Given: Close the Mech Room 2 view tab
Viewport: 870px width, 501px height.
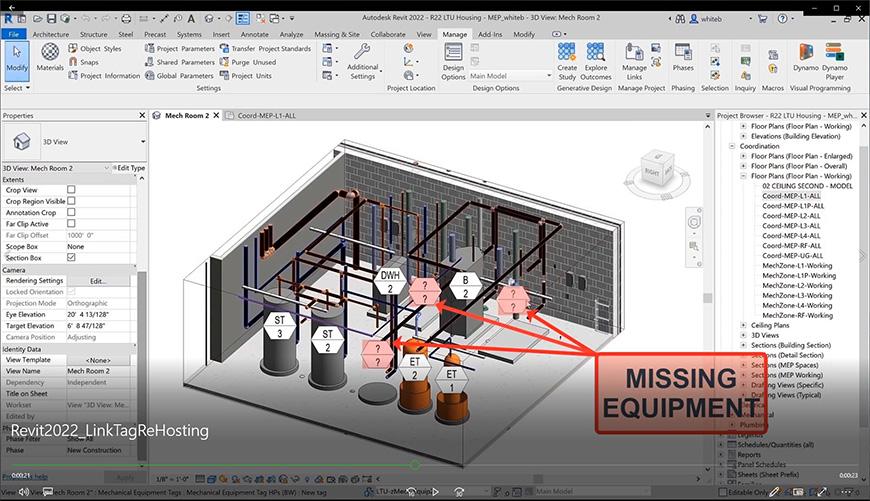Looking at the screenshot, I should [x=216, y=115].
